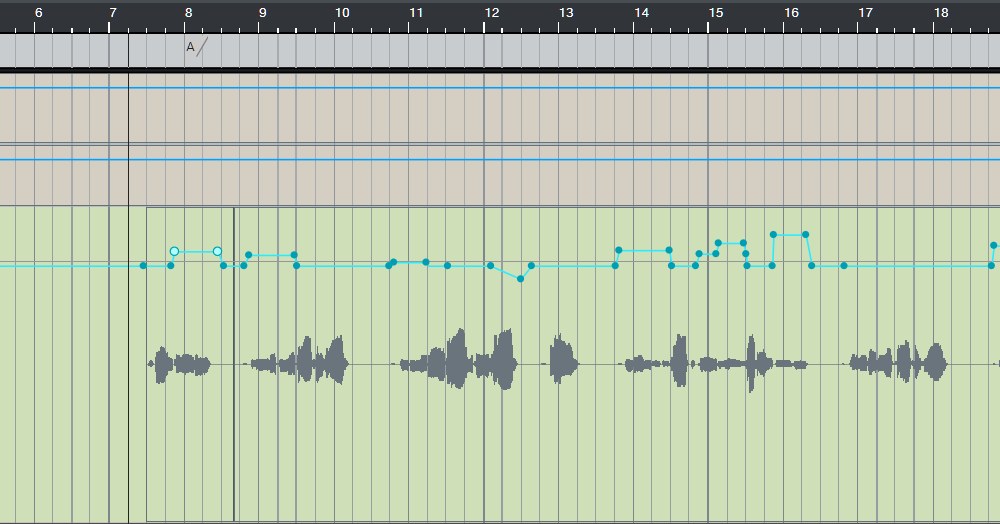The width and height of the screenshot is (1000, 524).
Task: Click bar 15 on the timeline ruler
Action: click(x=716, y=13)
